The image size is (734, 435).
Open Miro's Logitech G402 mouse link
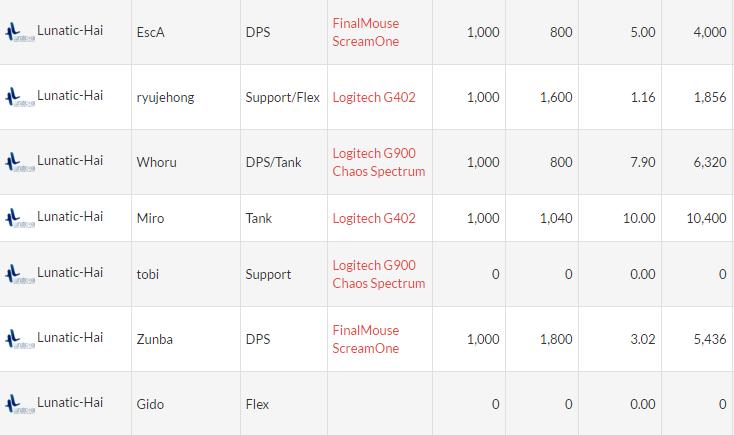[x=374, y=218]
